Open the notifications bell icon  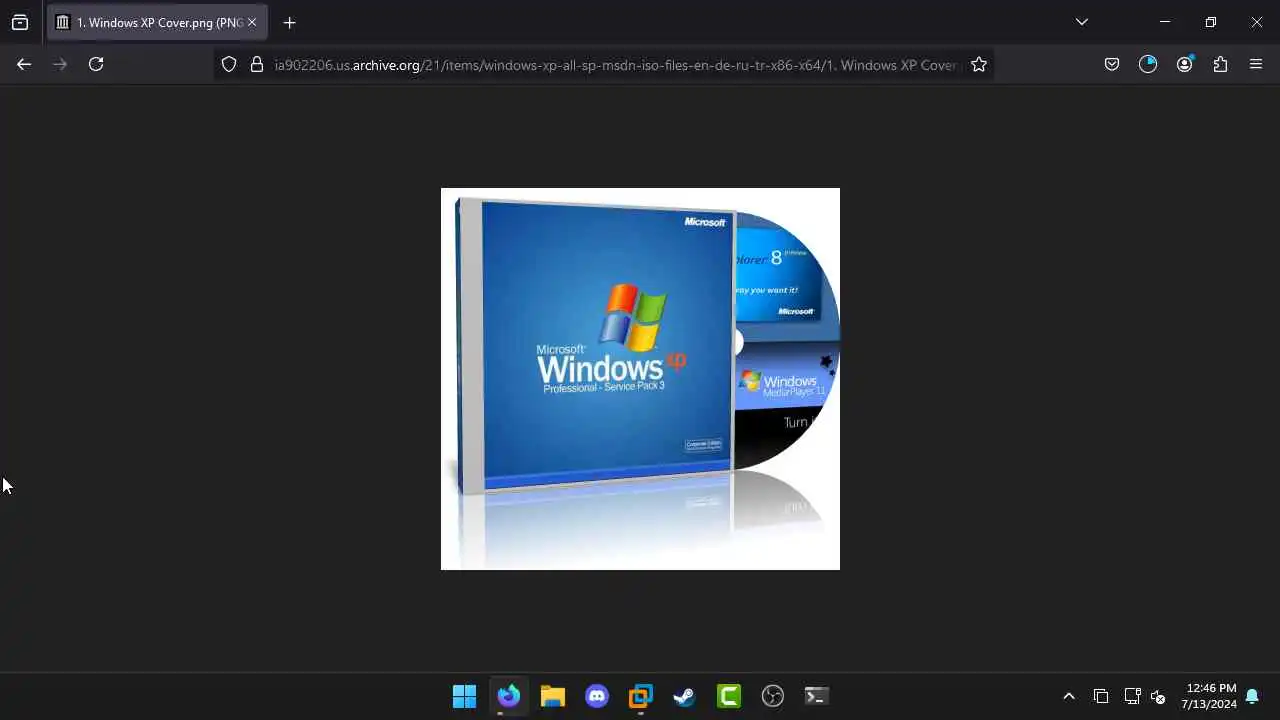(1252, 696)
